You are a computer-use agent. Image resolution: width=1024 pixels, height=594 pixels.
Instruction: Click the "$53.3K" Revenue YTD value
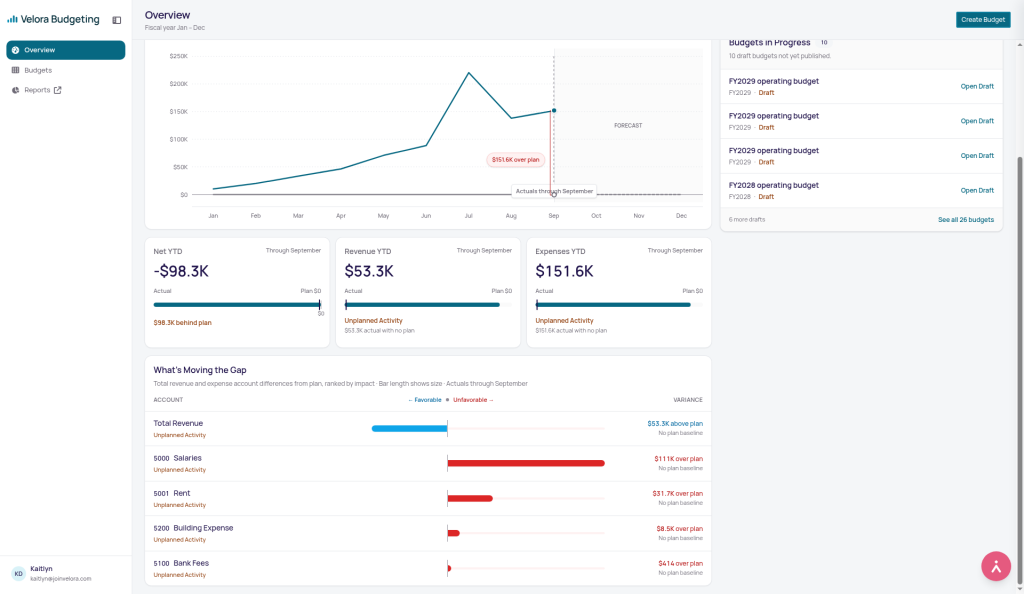369,272
